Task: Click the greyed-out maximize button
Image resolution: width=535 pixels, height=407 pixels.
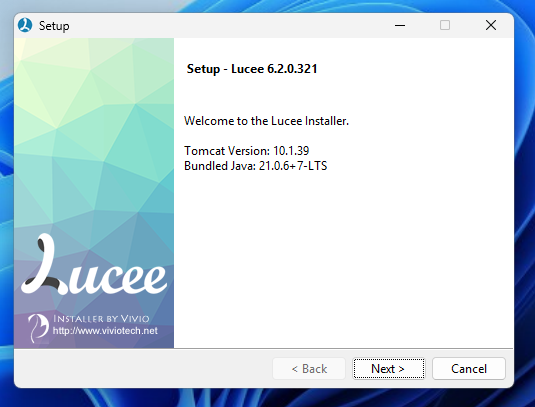Action: pyautogui.click(x=445, y=25)
